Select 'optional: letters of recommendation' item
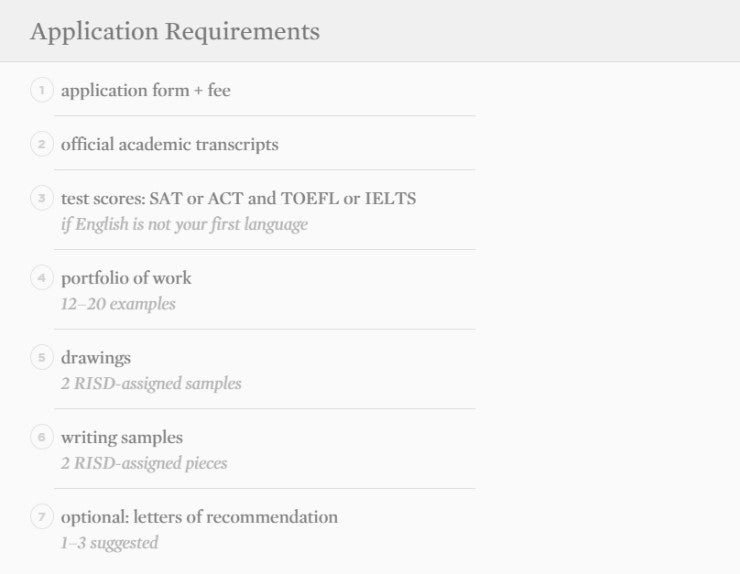This screenshot has height=574, width=740. click(199, 517)
